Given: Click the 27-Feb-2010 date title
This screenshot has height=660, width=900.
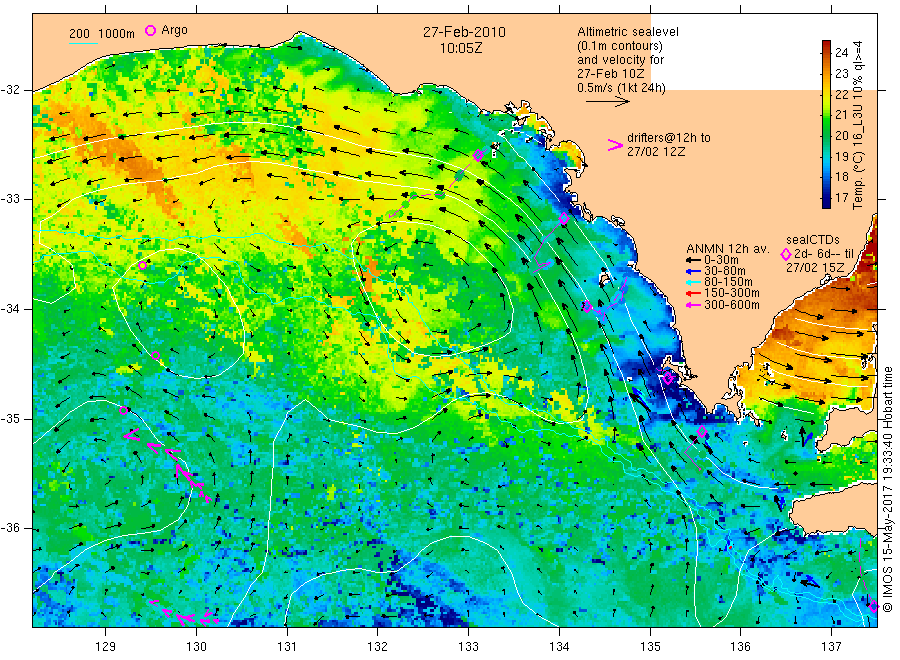Looking at the screenshot, I should 464,32.
